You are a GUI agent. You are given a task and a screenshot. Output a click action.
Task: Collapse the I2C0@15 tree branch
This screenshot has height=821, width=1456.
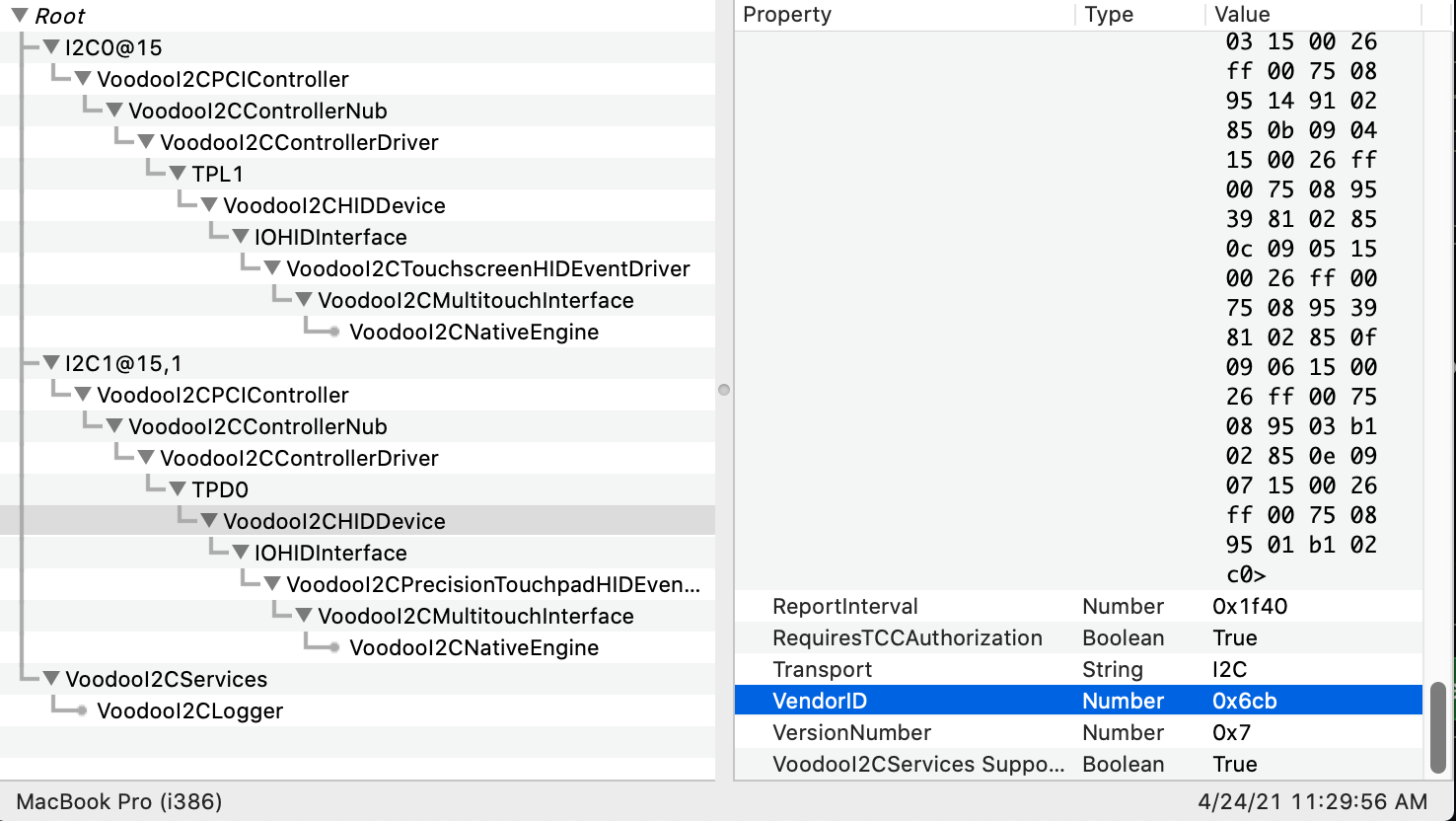50,47
